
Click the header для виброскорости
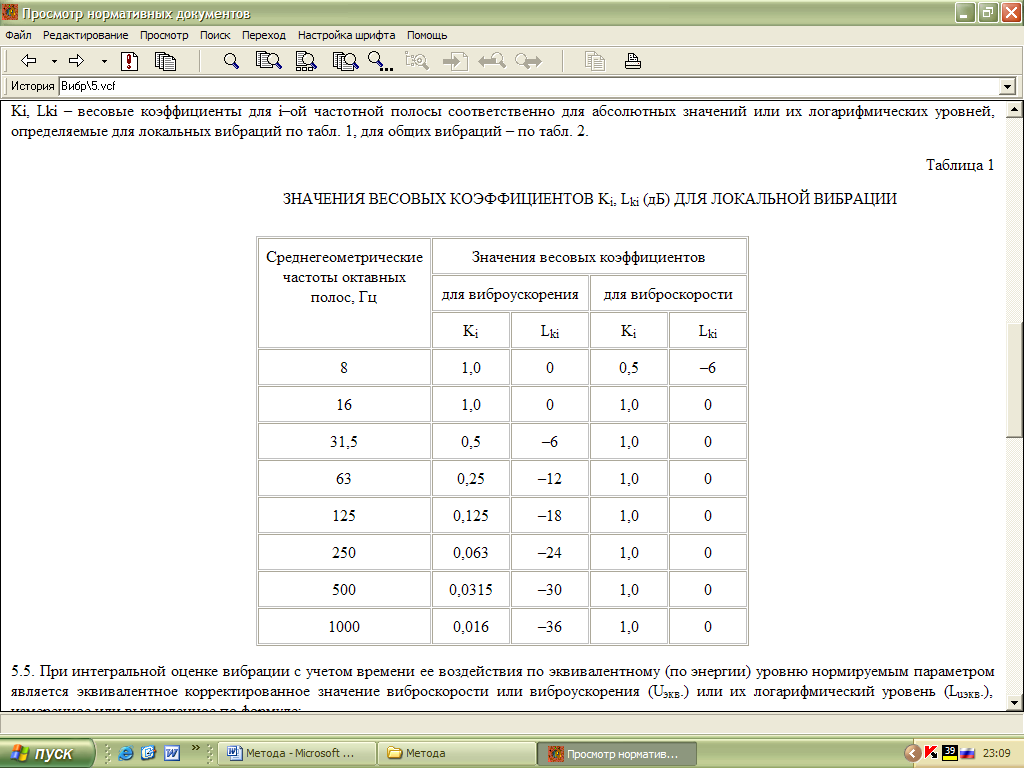pos(668,295)
